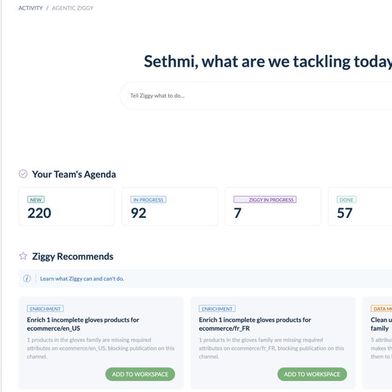Viewport: 392px width, 392px height.
Task: Click the checkmark icon beside Your Team's Agenda
Action: 23,174
